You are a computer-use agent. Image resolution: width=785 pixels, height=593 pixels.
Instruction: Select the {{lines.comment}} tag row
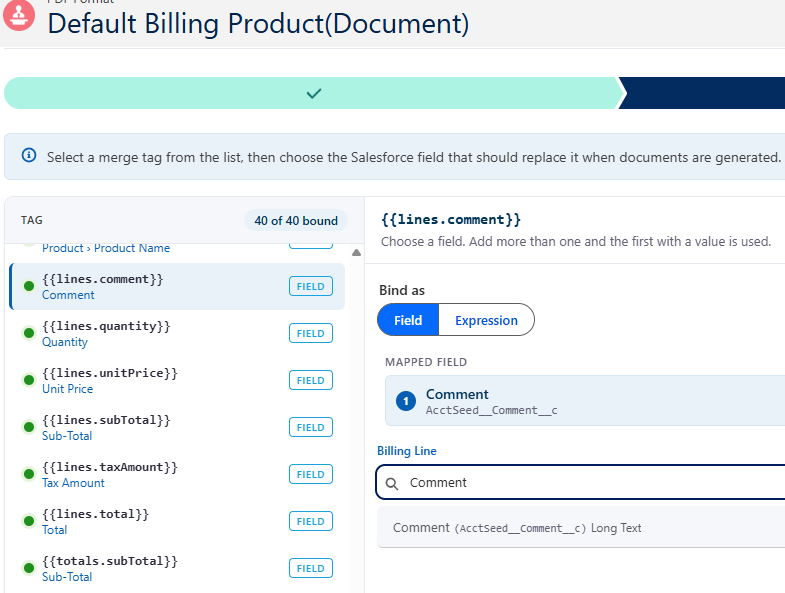(x=177, y=286)
